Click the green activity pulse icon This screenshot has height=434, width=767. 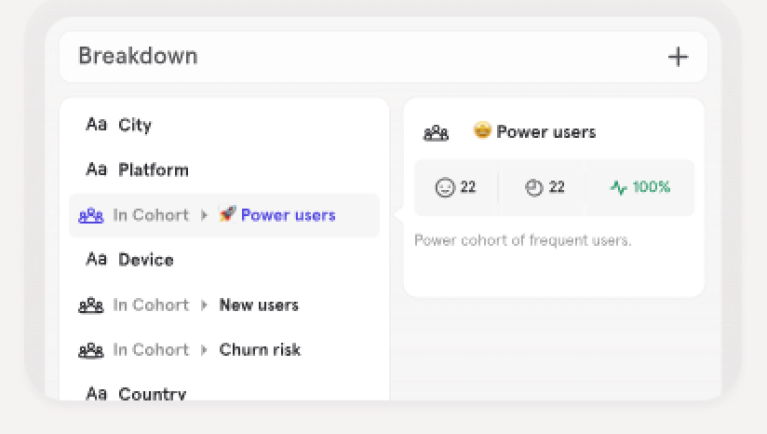(x=619, y=187)
